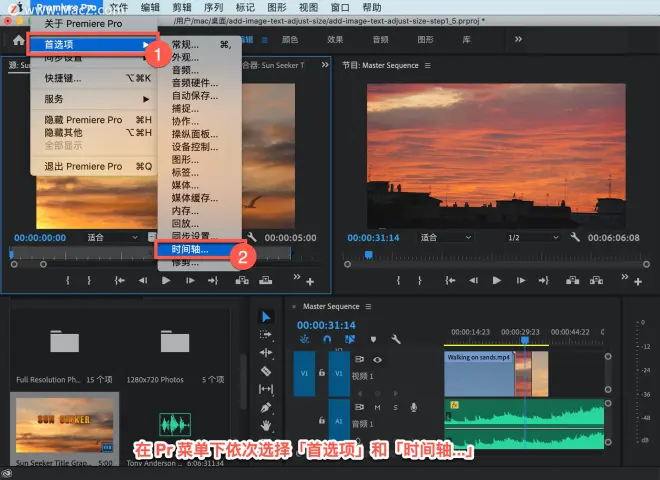Screen dimensions: 660x480
Task: Click Go to In in Program Monitor
Action: (x=450, y=280)
